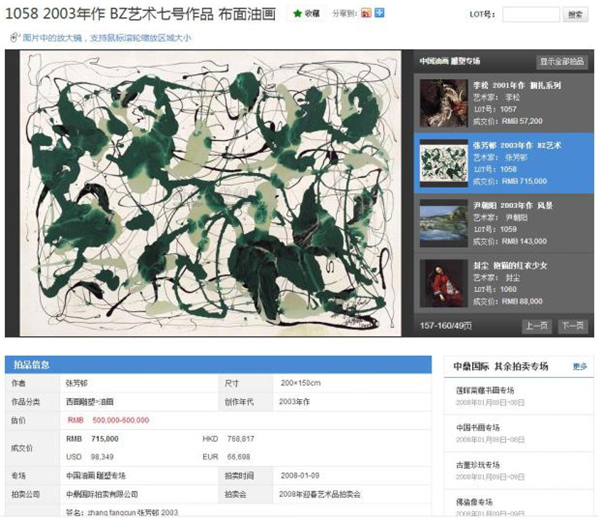Open 尹朝阳 2003年作 风景 lot title

513,205
